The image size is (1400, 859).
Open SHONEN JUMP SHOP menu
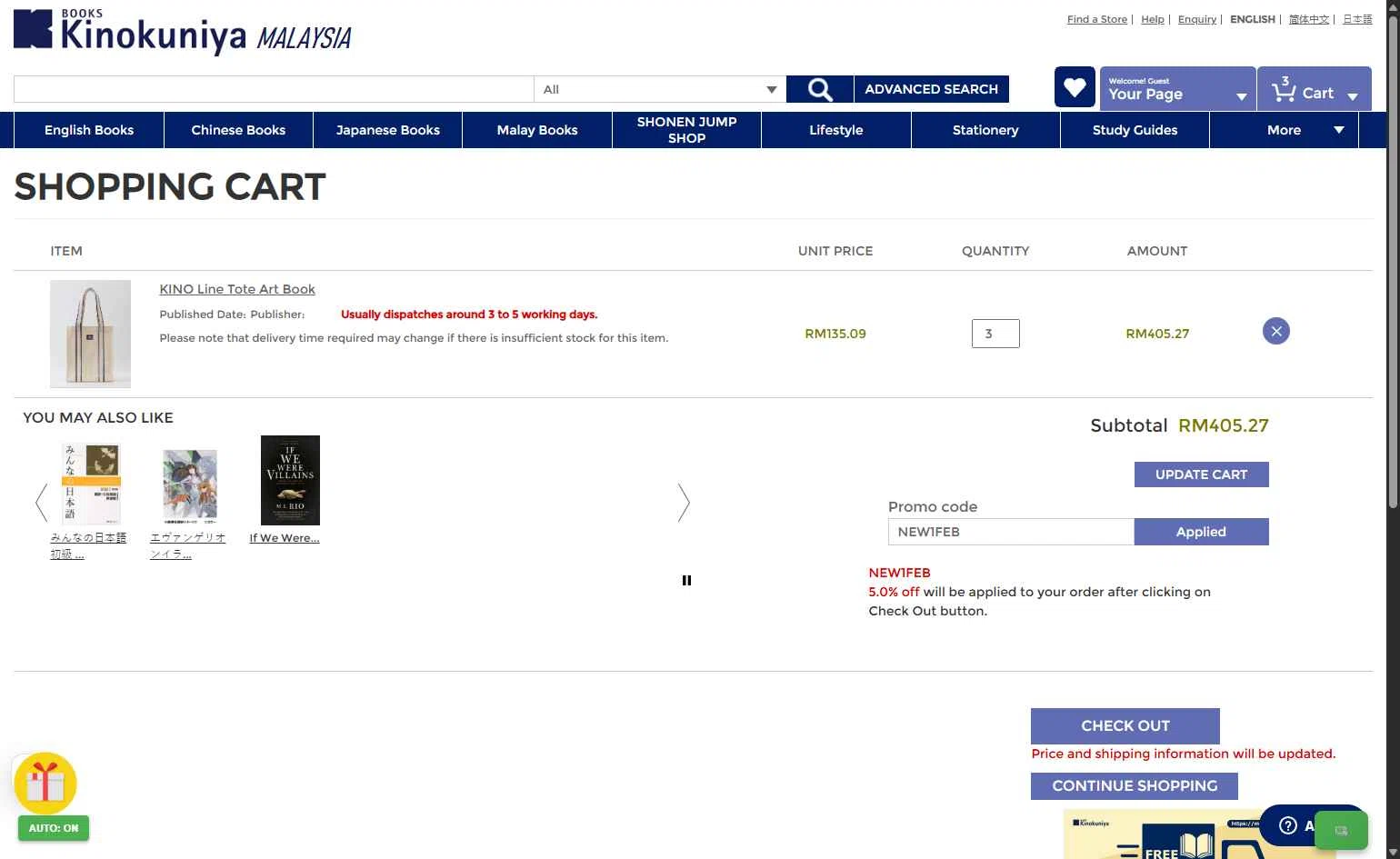point(686,130)
